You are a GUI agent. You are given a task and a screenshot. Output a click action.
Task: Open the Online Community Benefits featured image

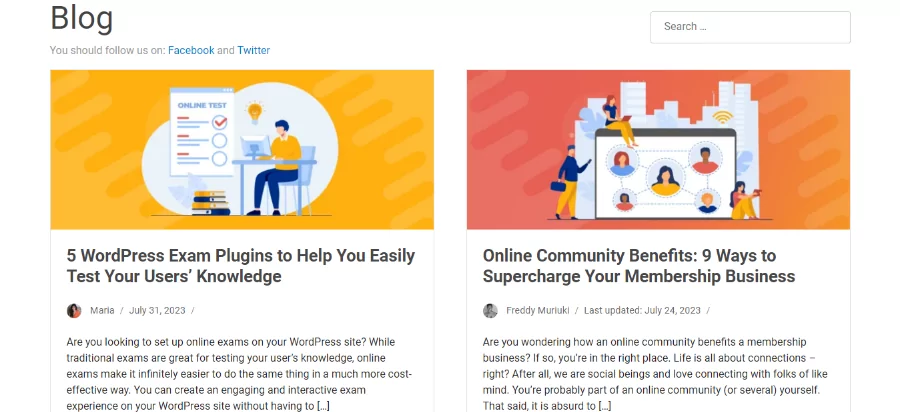coord(658,150)
